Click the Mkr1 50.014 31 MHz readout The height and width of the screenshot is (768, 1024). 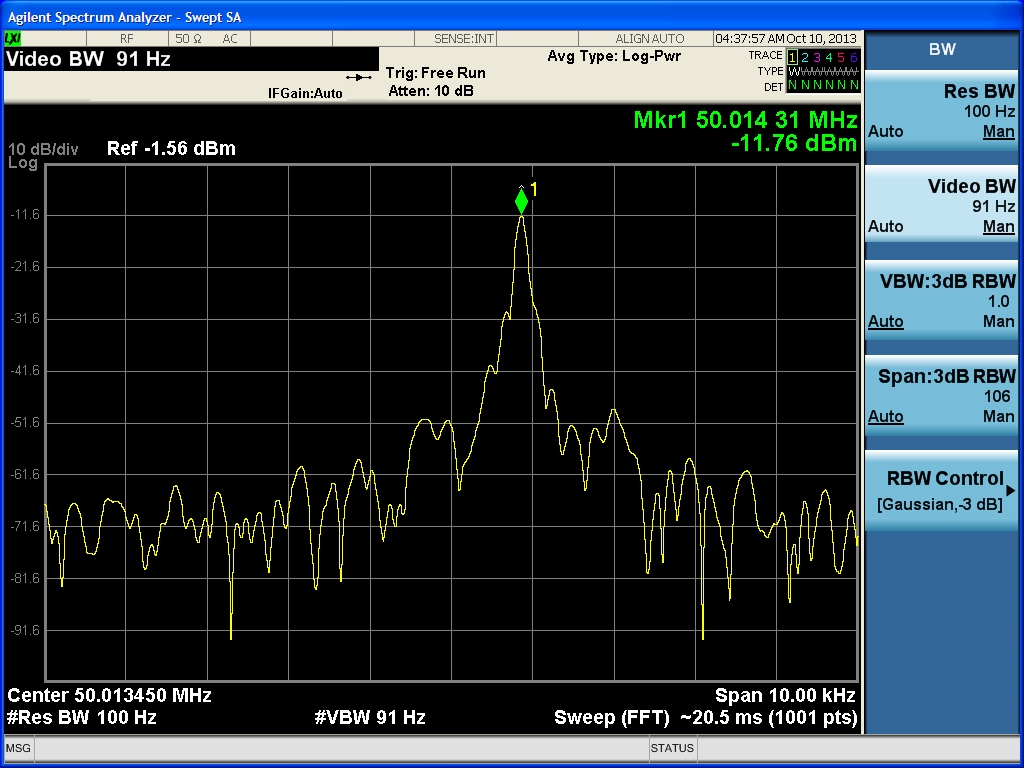coord(744,120)
